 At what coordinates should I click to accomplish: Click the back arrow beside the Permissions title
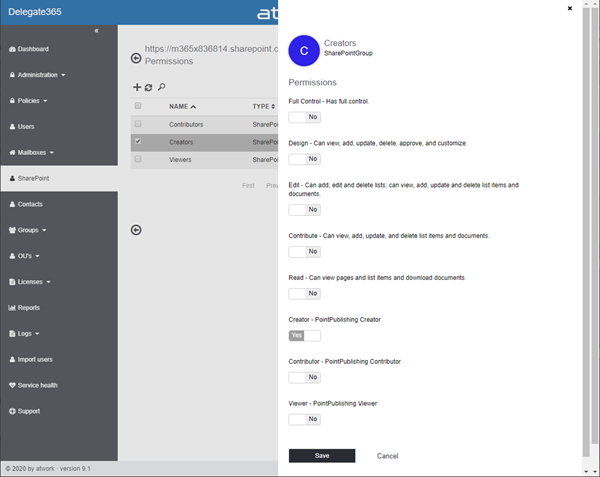tap(136, 58)
